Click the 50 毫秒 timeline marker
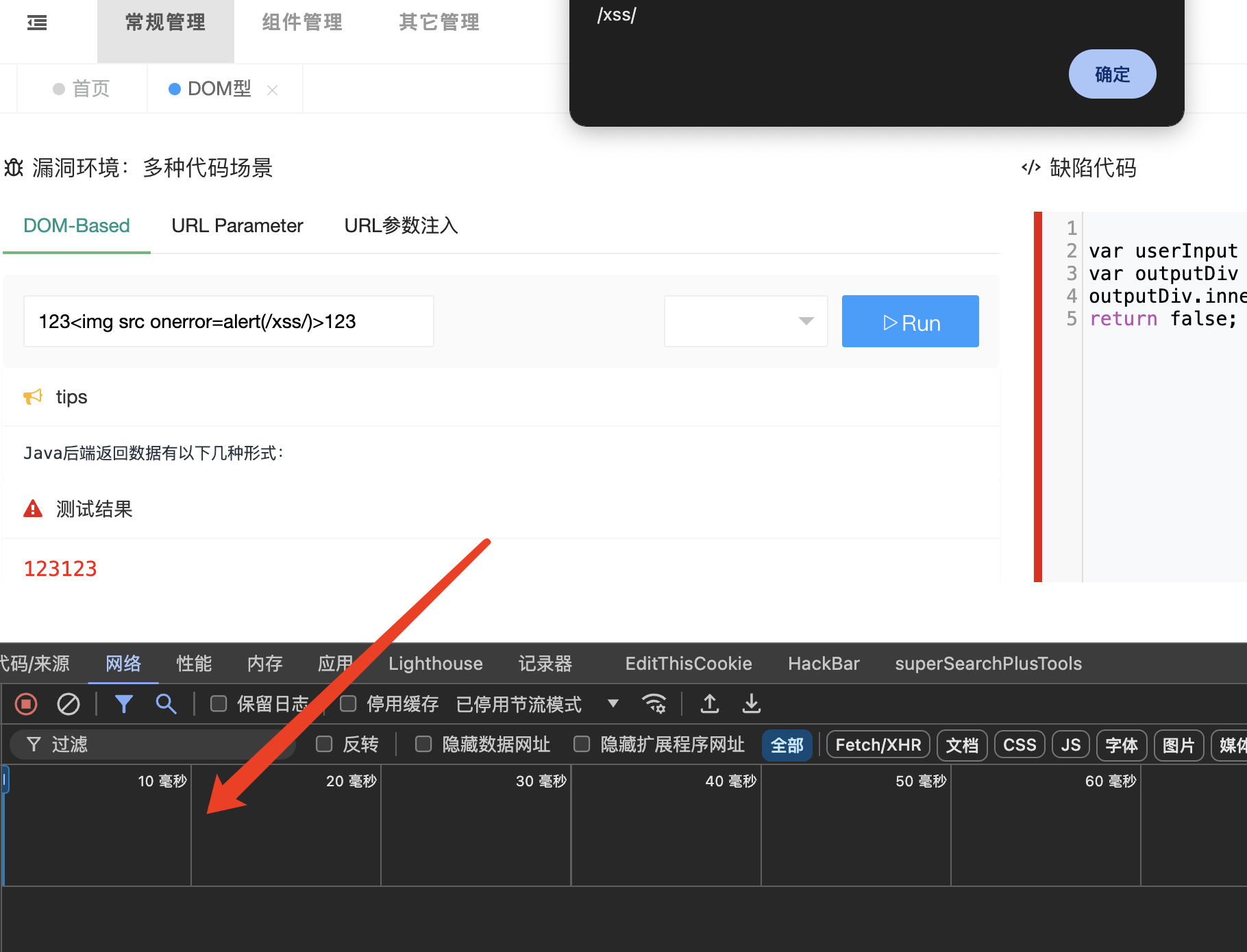The image size is (1247, 952). [920, 781]
